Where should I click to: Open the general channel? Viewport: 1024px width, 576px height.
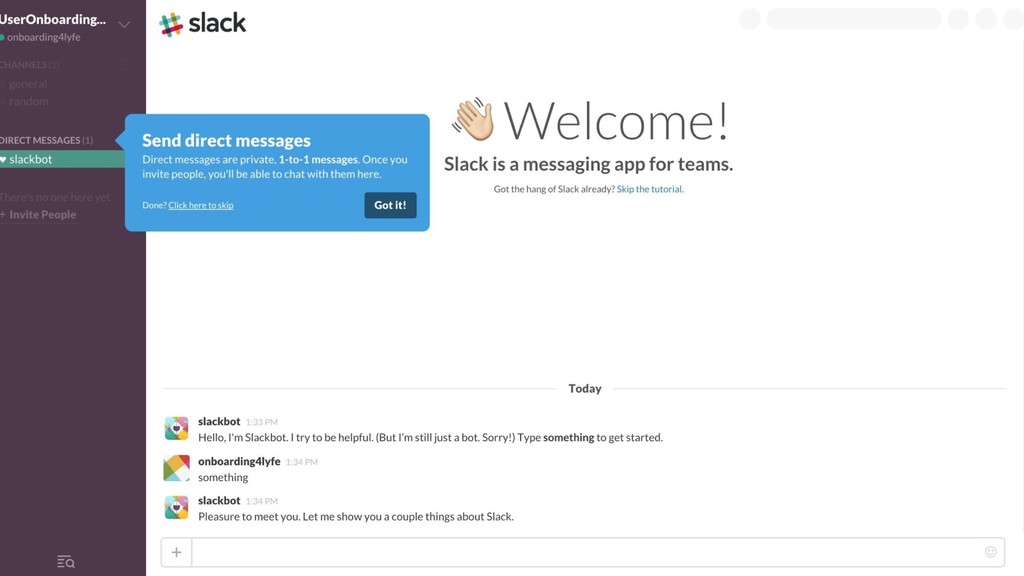(x=27, y=84)
